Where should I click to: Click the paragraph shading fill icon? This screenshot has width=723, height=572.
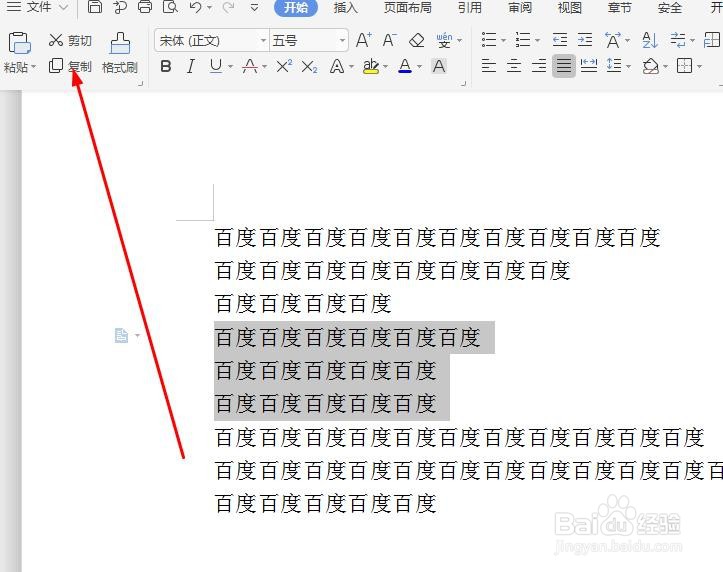coord(651,66)
